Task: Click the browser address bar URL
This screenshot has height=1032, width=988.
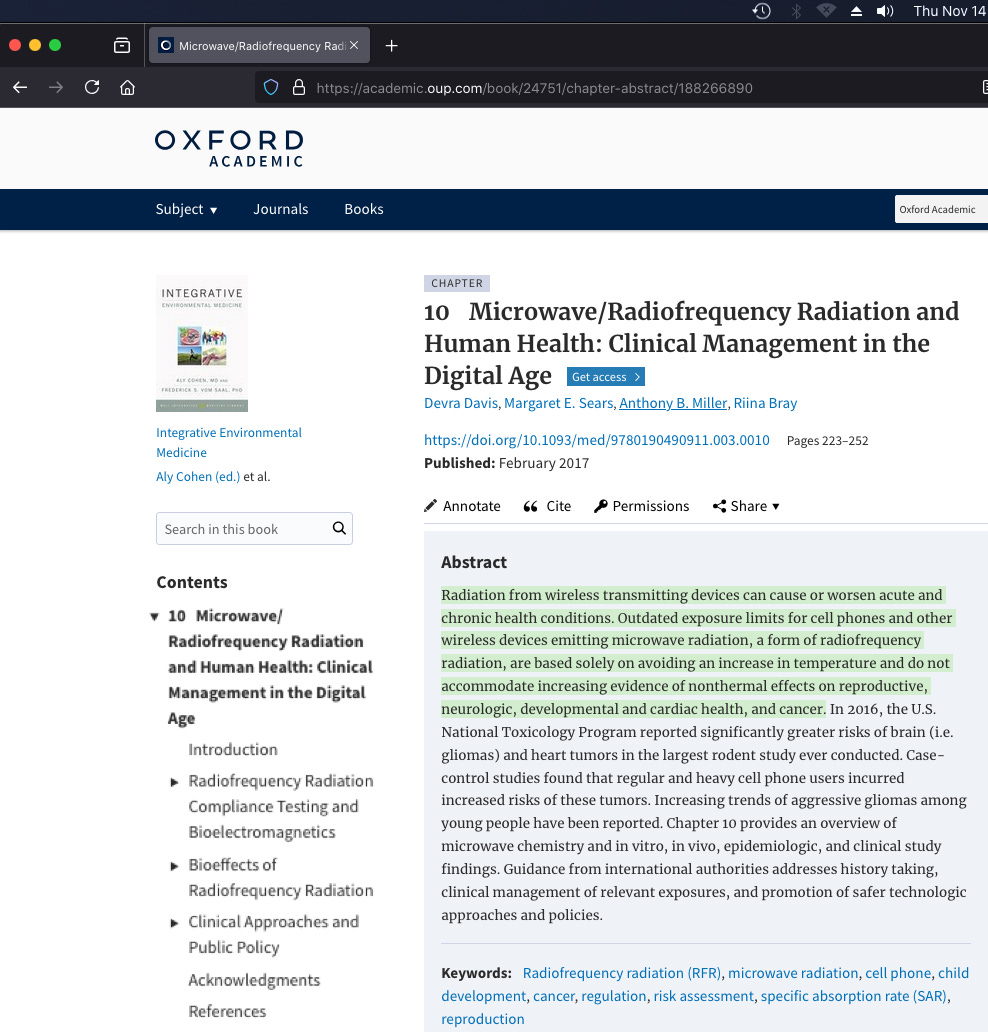Action: pyautogui.click(x=534, y=88)
